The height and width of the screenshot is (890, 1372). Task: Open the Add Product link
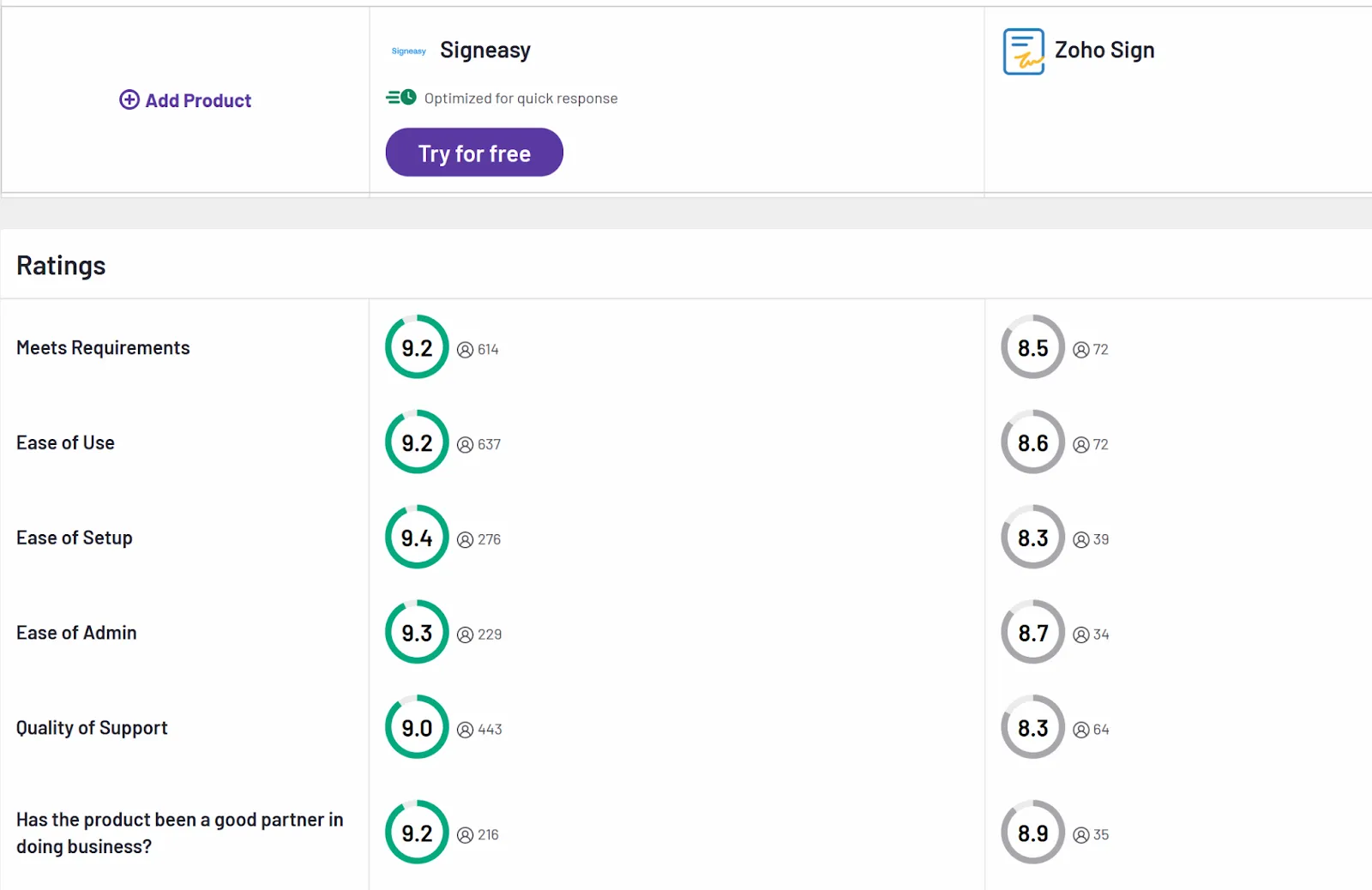pyautogui.click(x=185, y=100)
